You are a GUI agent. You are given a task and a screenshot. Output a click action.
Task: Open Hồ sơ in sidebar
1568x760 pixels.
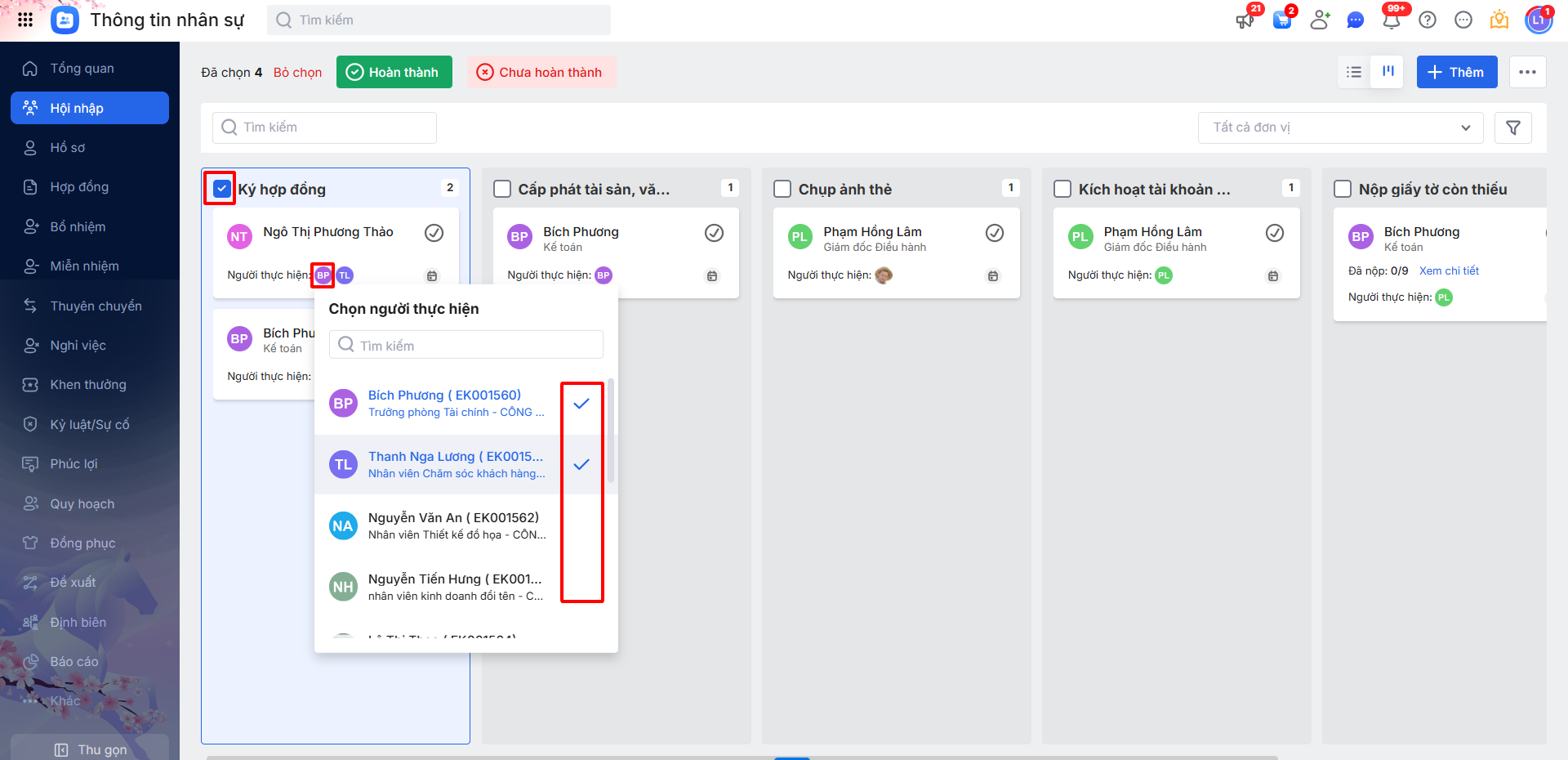click(x=90, y=148)
